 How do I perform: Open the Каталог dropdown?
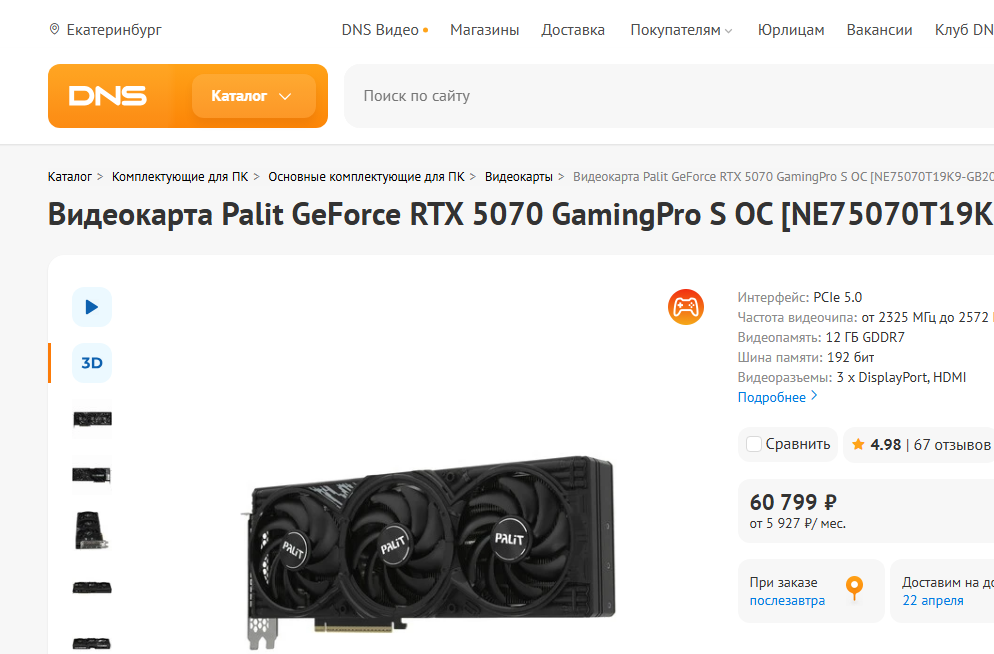[x=254, y=96]
